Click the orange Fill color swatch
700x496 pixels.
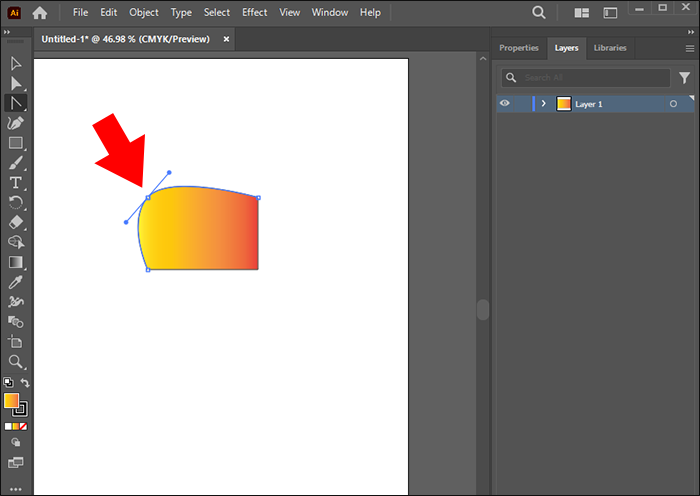12,400
